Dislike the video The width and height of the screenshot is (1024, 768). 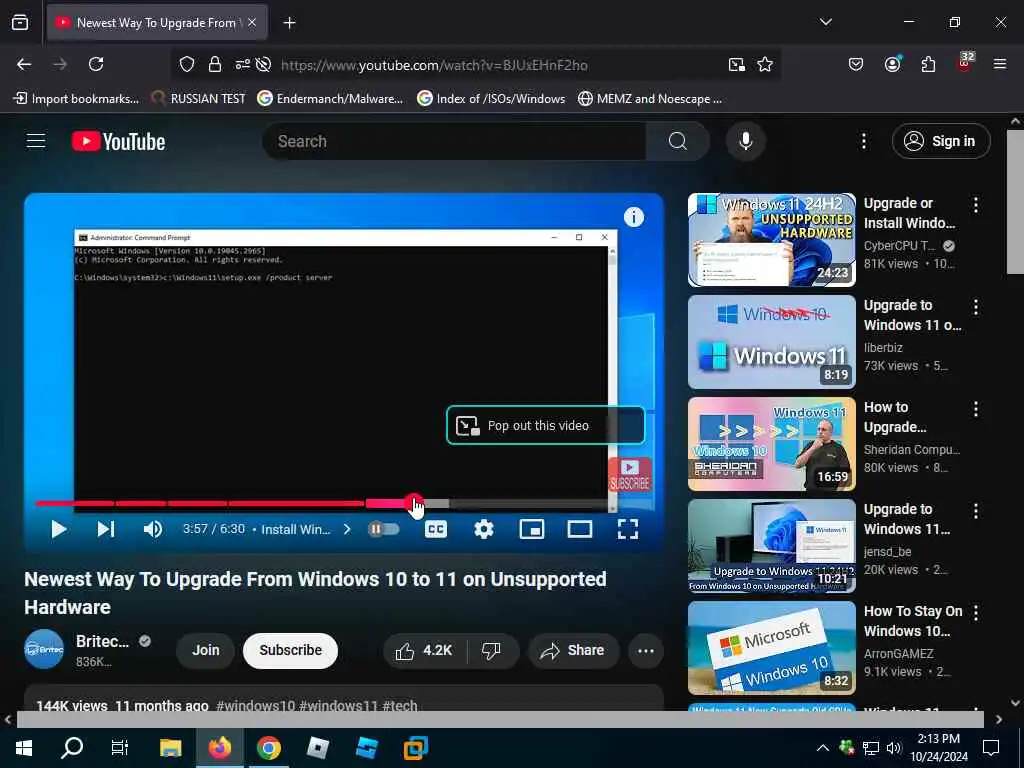pyautogui.click(x=491, y=650)
